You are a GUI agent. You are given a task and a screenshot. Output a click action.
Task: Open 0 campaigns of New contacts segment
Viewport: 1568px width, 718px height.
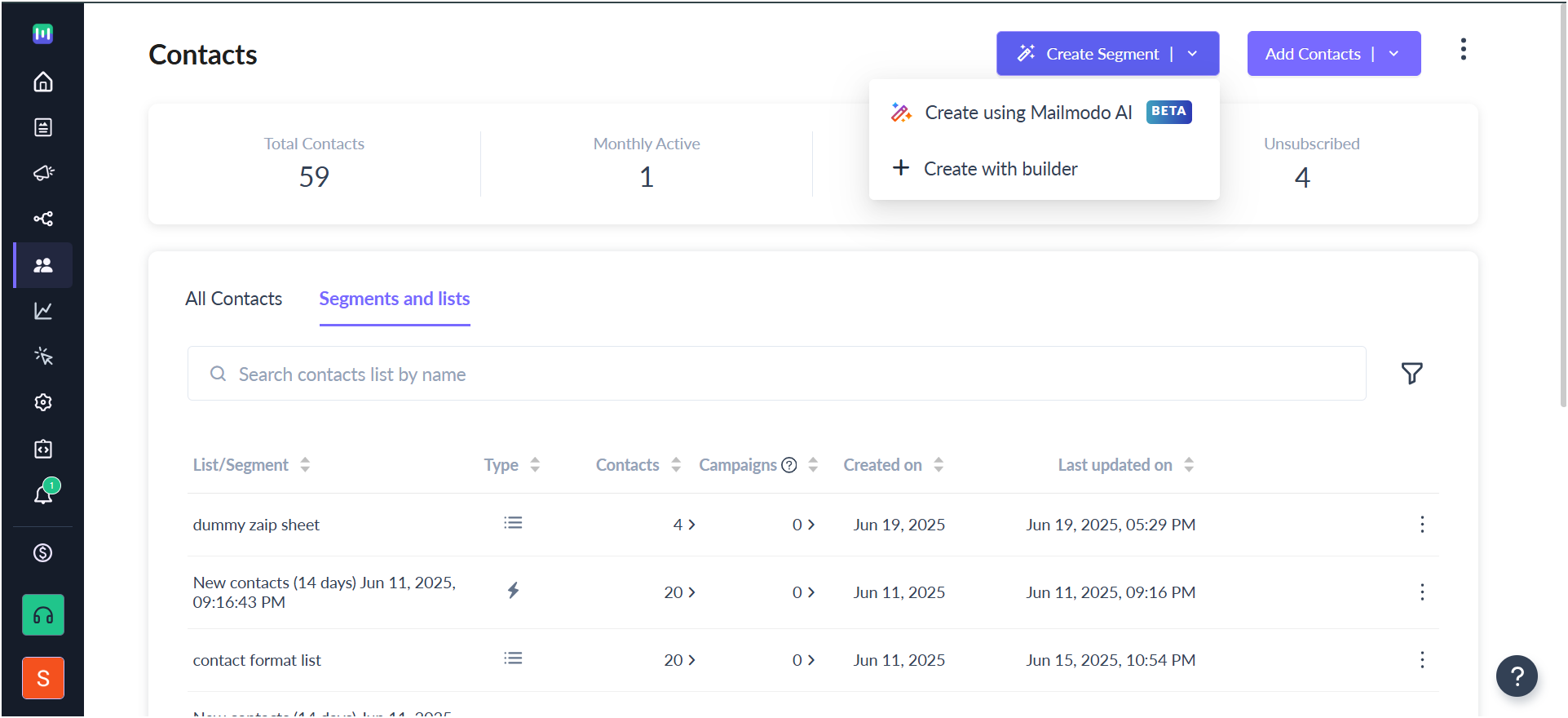coord(803,592)
